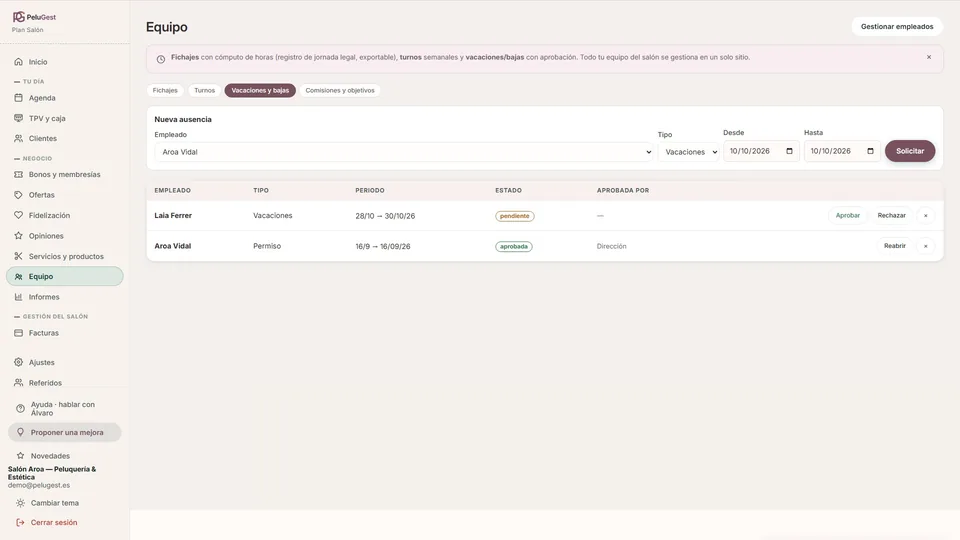Open the Tipo dropdown showing Vacaciones

point(689,152)
